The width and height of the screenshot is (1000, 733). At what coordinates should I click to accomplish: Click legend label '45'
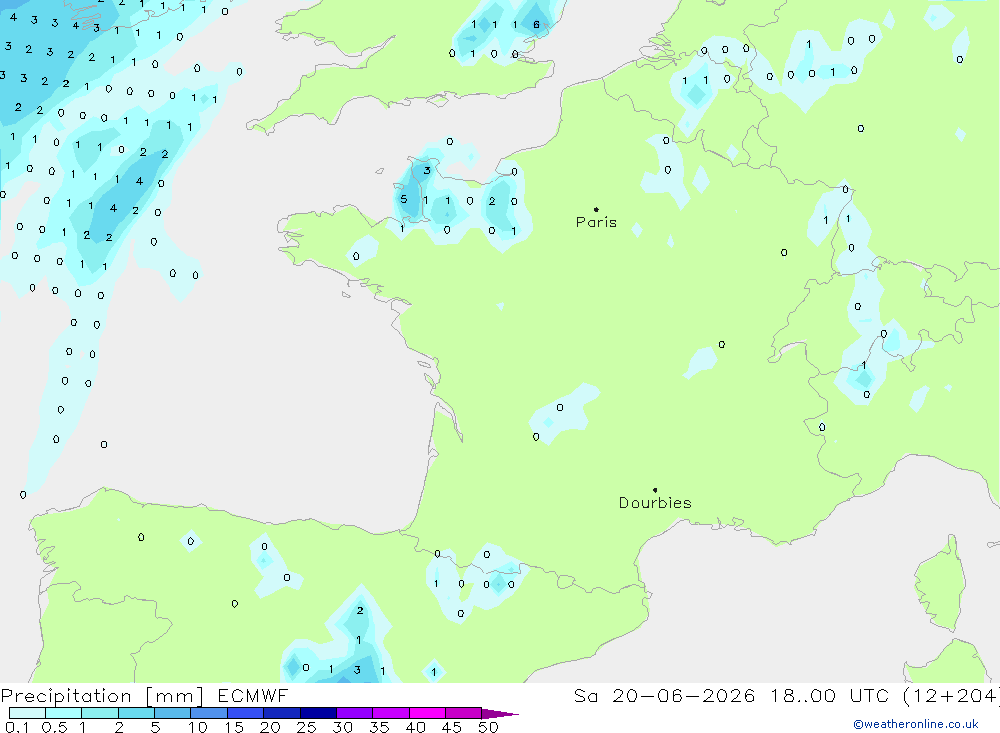tap(452, 727)
